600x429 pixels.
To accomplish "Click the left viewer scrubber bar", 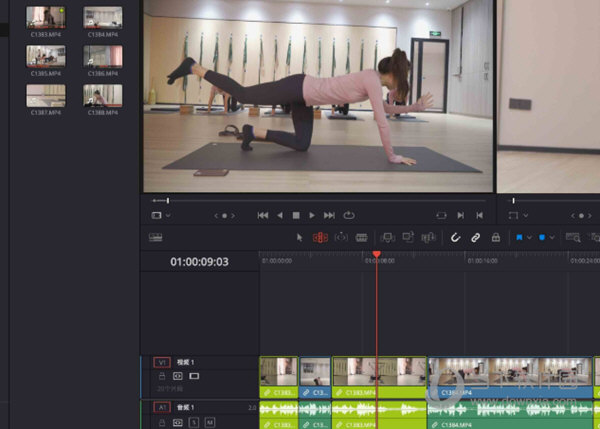I will pyautogui.click(x=318, y=201).
